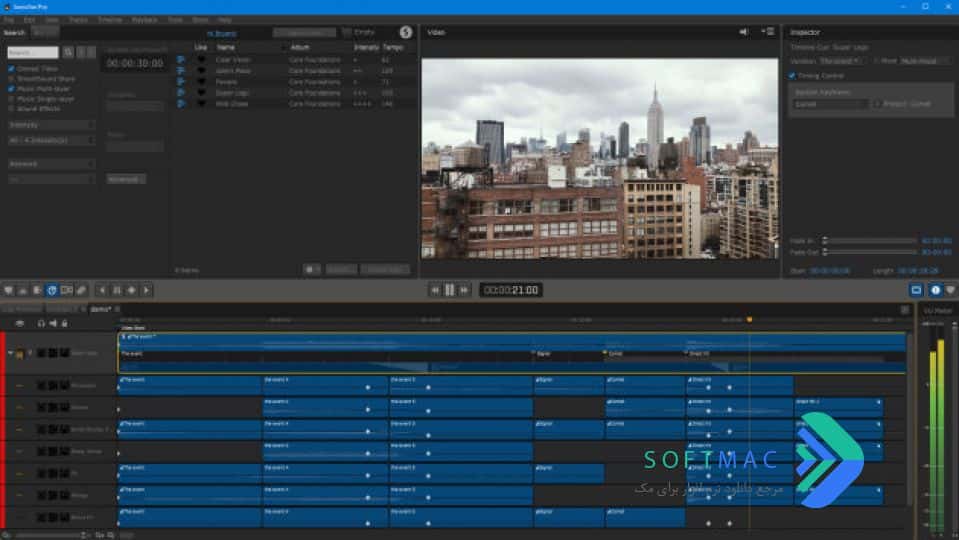Sort library by Name column header
Image resolution: width=959 pixels, height=540 pixels.
(226, 47)
